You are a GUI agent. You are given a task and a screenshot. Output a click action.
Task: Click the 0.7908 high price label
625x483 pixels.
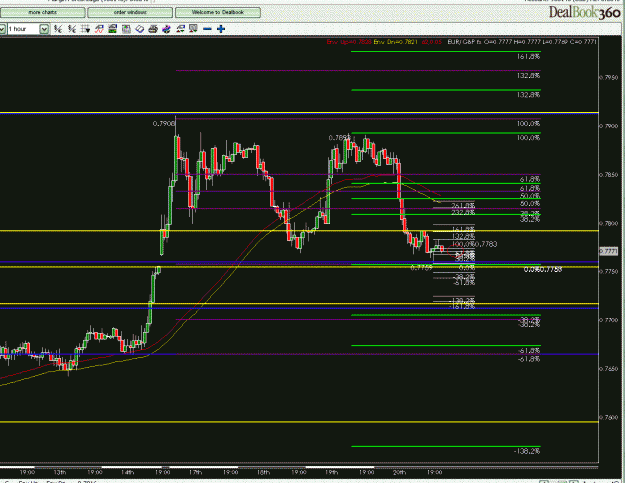tap(164, 124)
